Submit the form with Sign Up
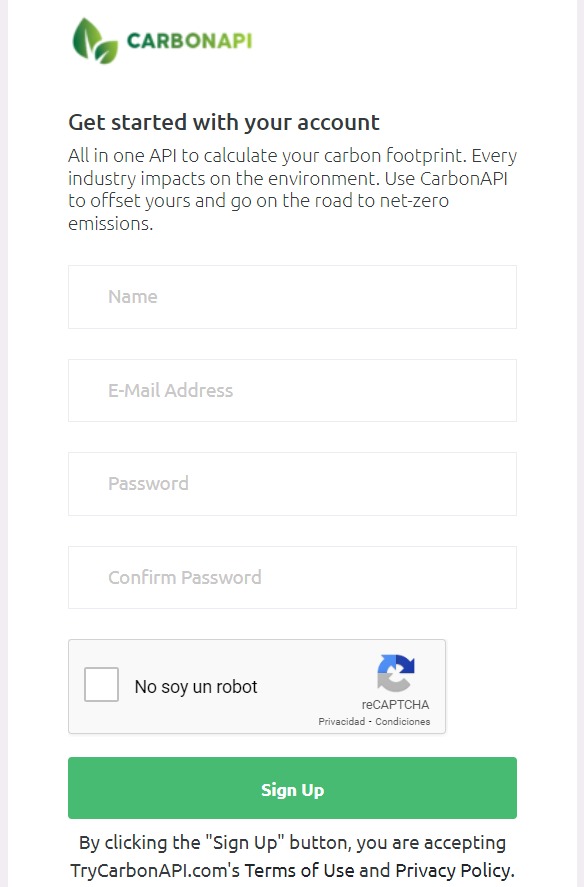 [292, 788]
